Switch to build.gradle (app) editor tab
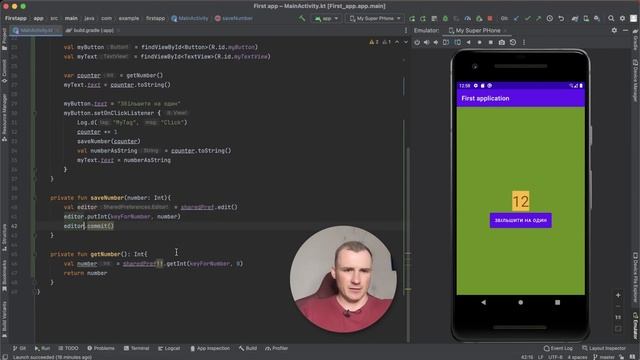Image resolution: width=640 pixels, height=360 pixels. [x=93, y=30]
